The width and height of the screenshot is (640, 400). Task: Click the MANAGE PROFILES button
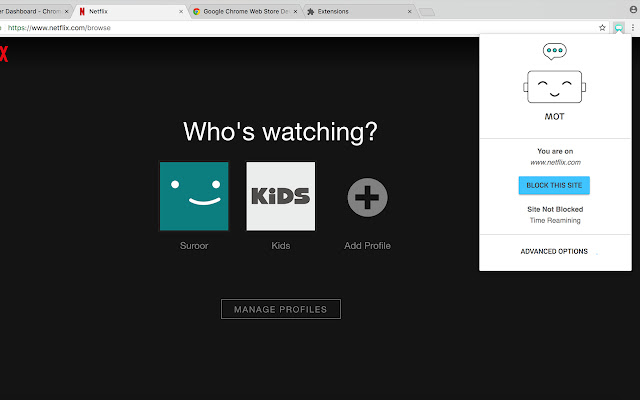(281, 309)
